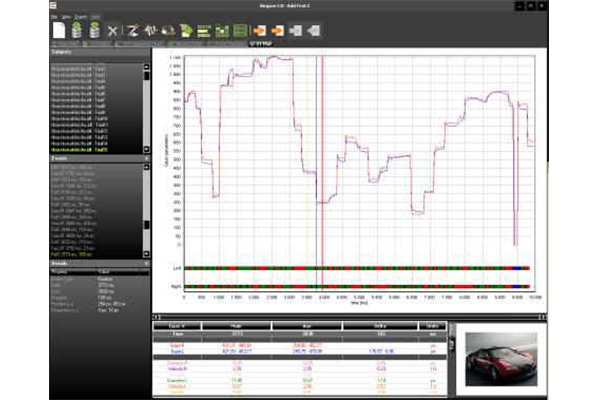Select the first event in the events list
The image size is (600, 400).
(x=96, y=167)
